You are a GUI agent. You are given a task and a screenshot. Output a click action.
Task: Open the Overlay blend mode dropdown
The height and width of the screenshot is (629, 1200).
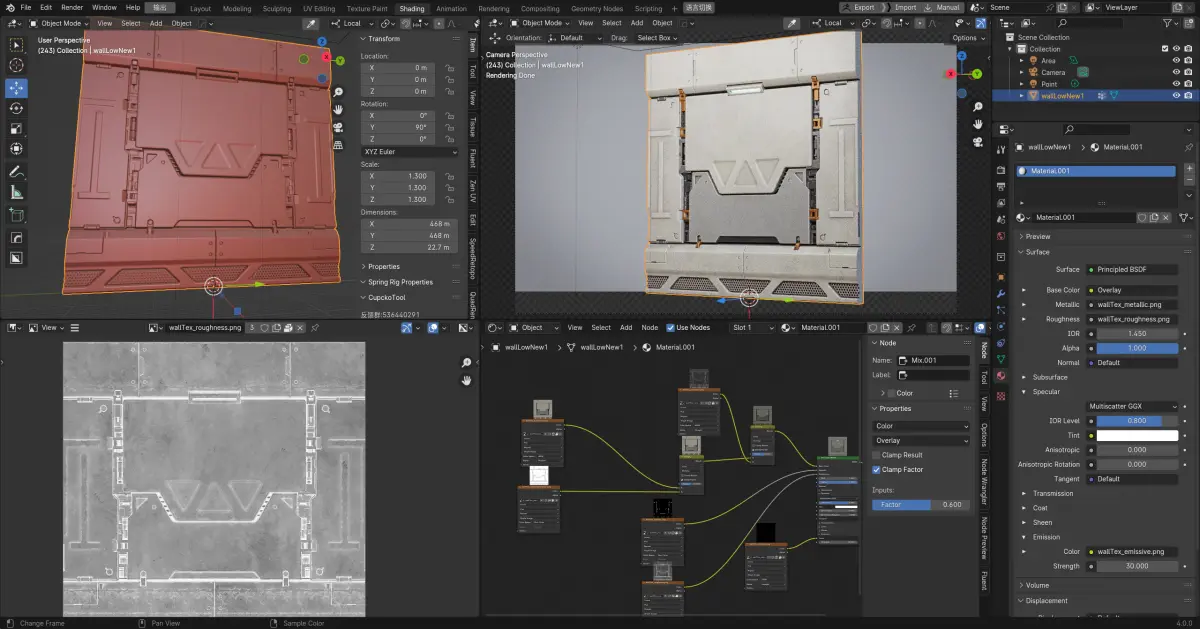[x=921, y=440]
